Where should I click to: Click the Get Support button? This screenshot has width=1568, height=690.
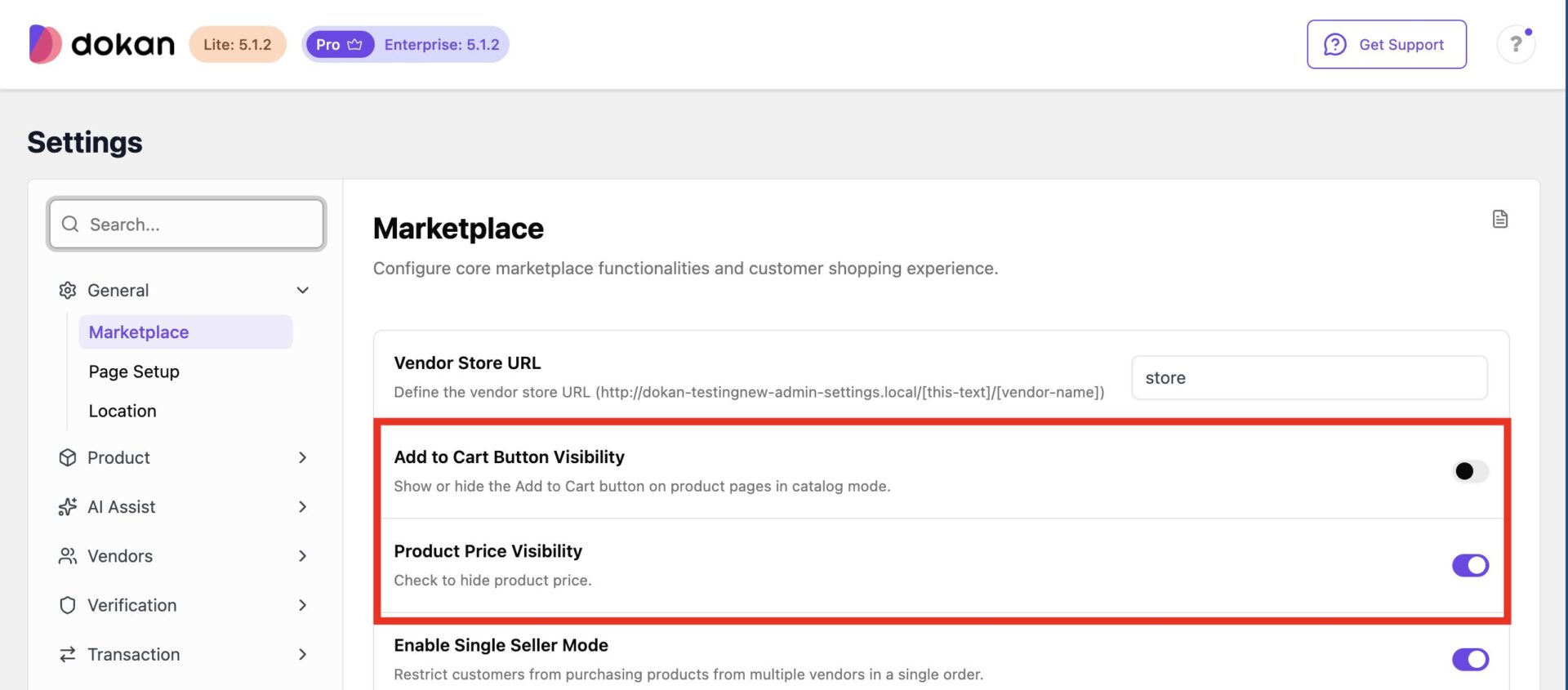click(1387, 44)
